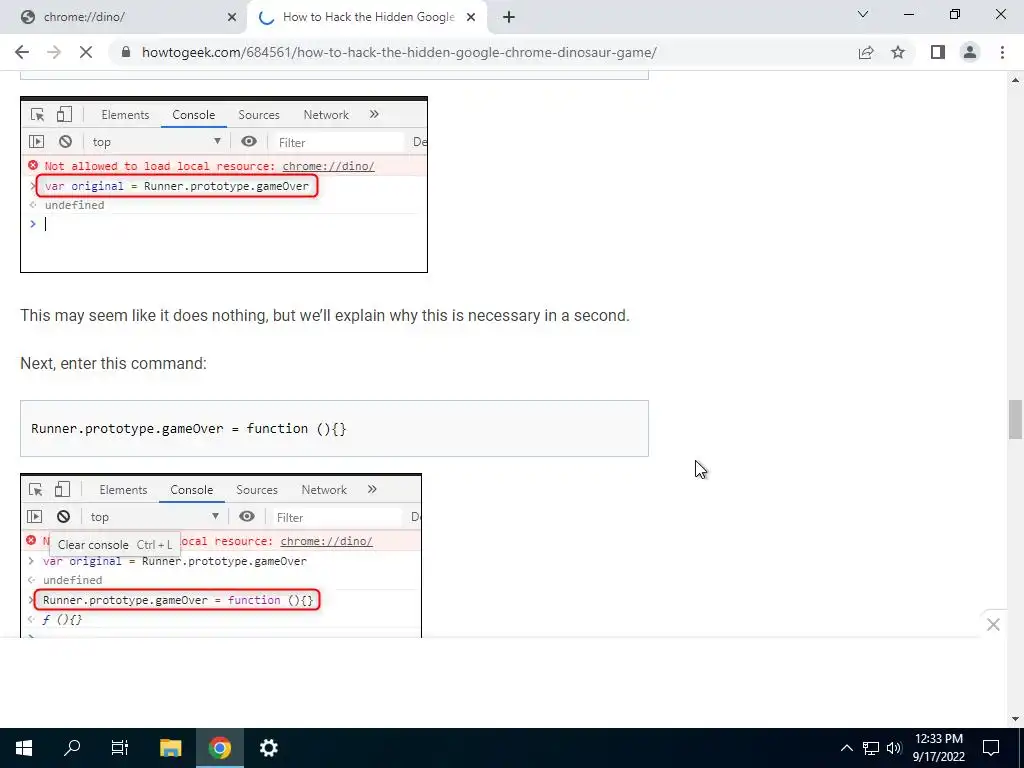Go forward with the forward arrow
The height and width of the screenshot is (768, 1024).
click(54, 52)
